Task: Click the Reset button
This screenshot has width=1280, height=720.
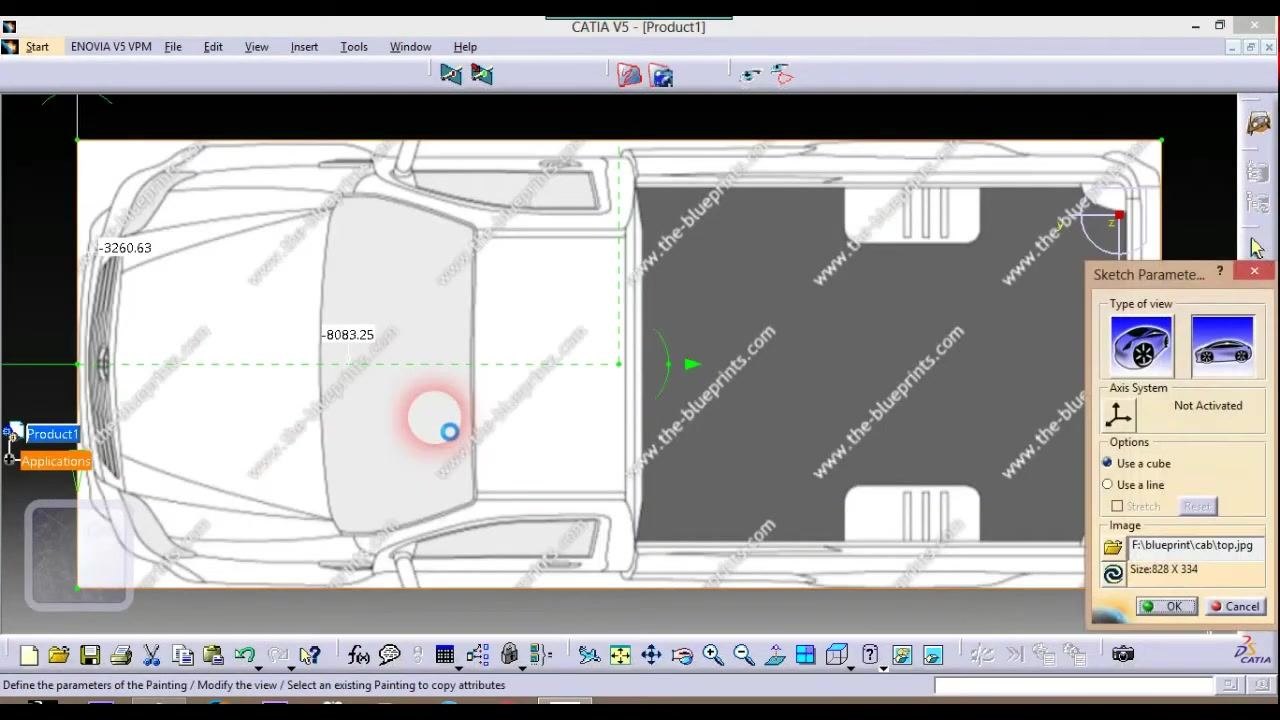Action: point(1197,506)
